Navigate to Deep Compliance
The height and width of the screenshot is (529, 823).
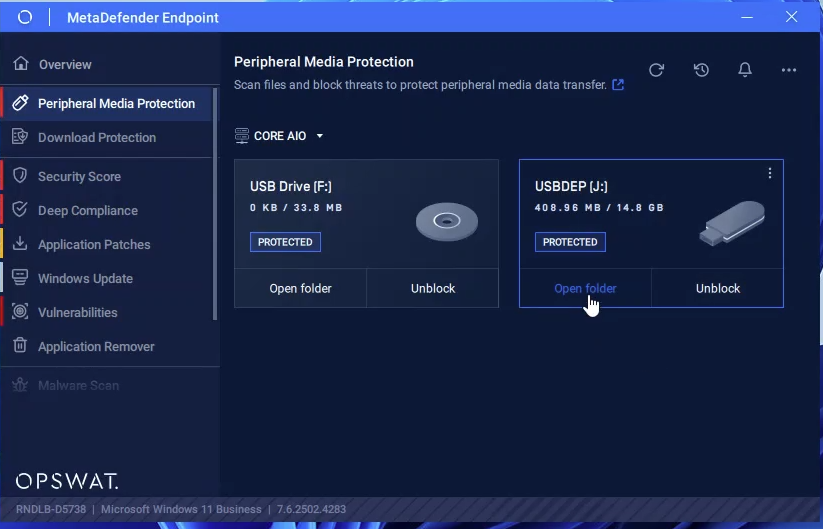click(88, 210)
